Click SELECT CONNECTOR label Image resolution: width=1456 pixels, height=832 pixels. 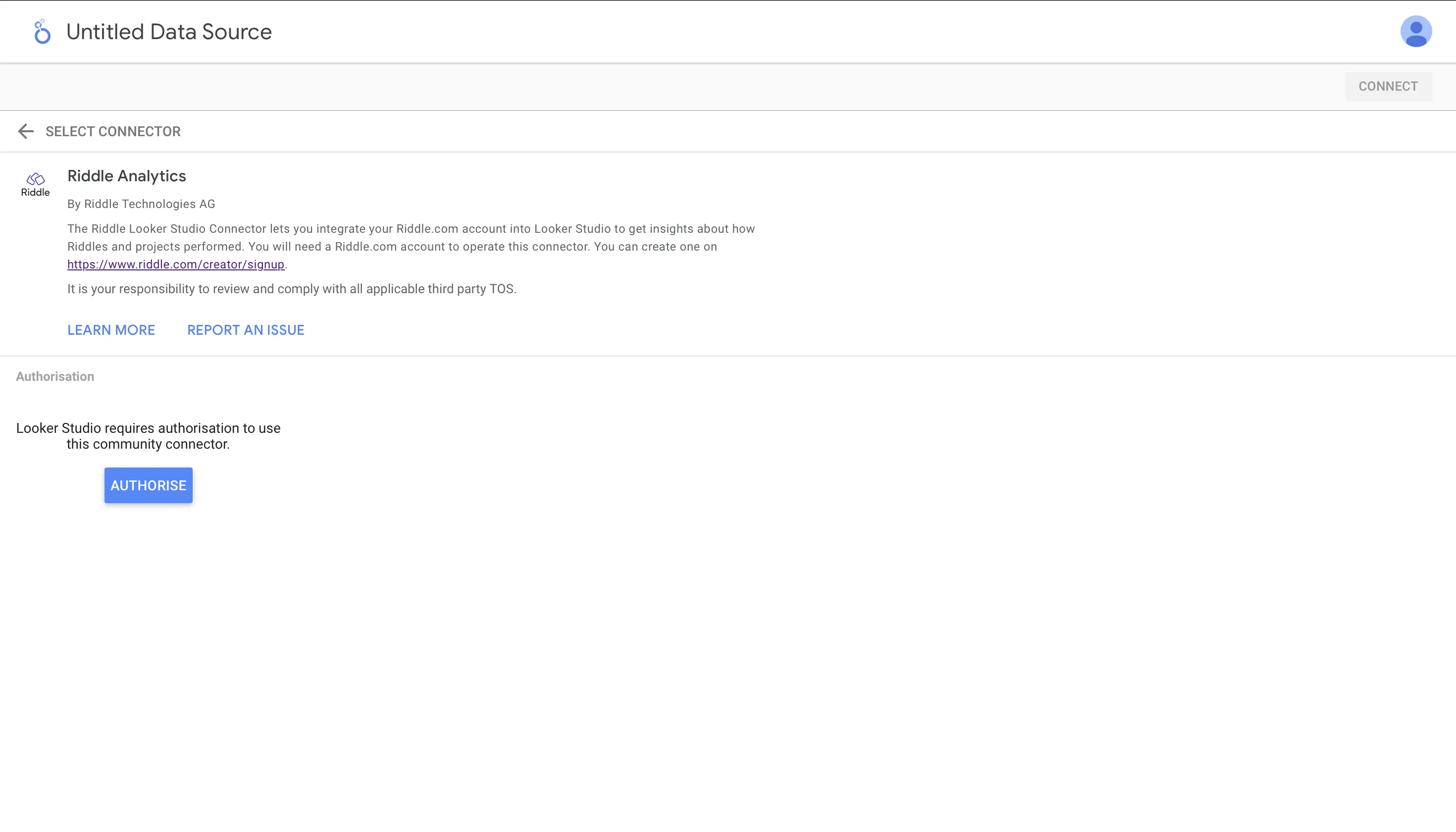(113, 131)
